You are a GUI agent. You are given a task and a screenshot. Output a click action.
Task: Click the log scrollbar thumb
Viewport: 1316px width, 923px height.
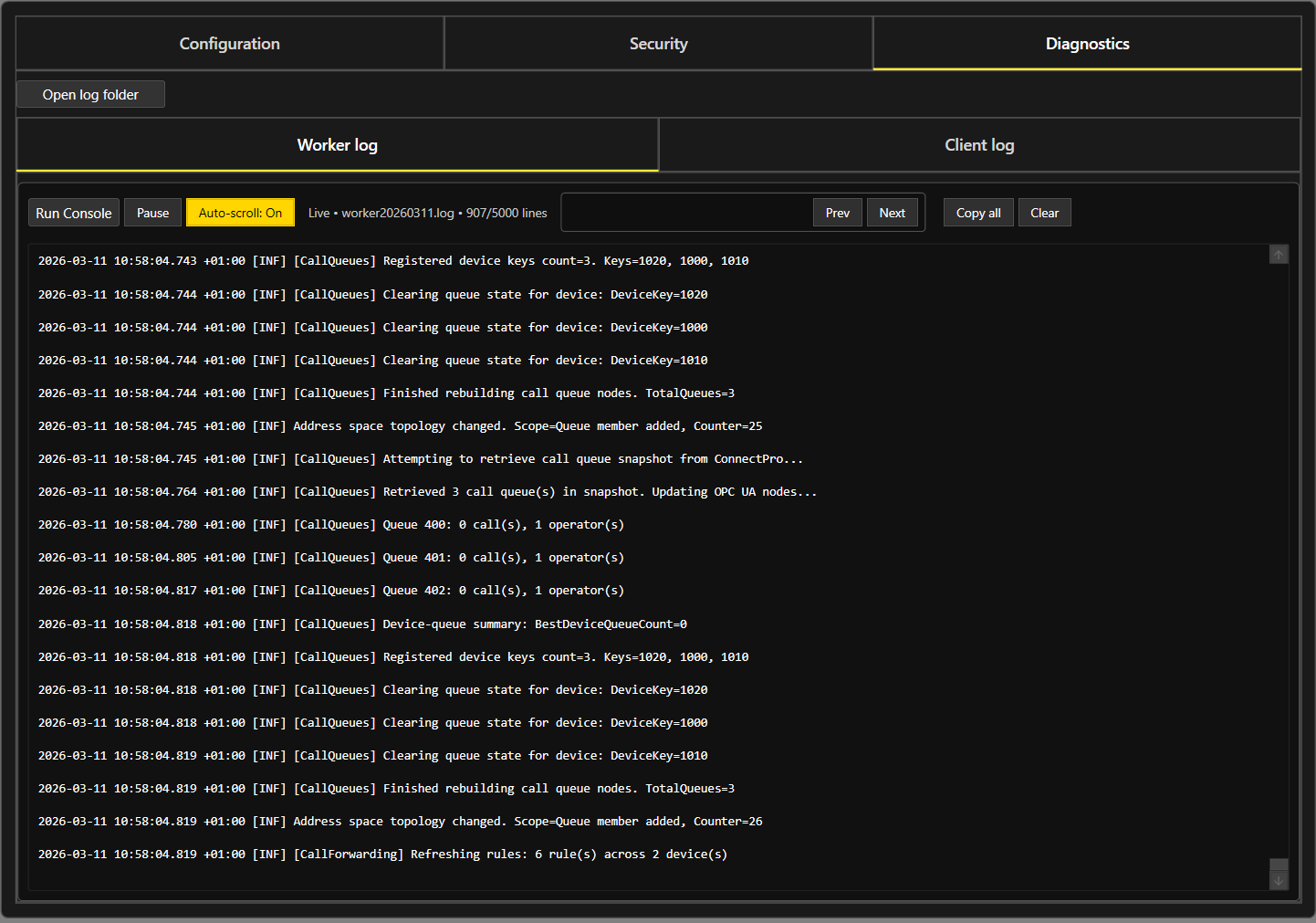tap(1279, 865)
